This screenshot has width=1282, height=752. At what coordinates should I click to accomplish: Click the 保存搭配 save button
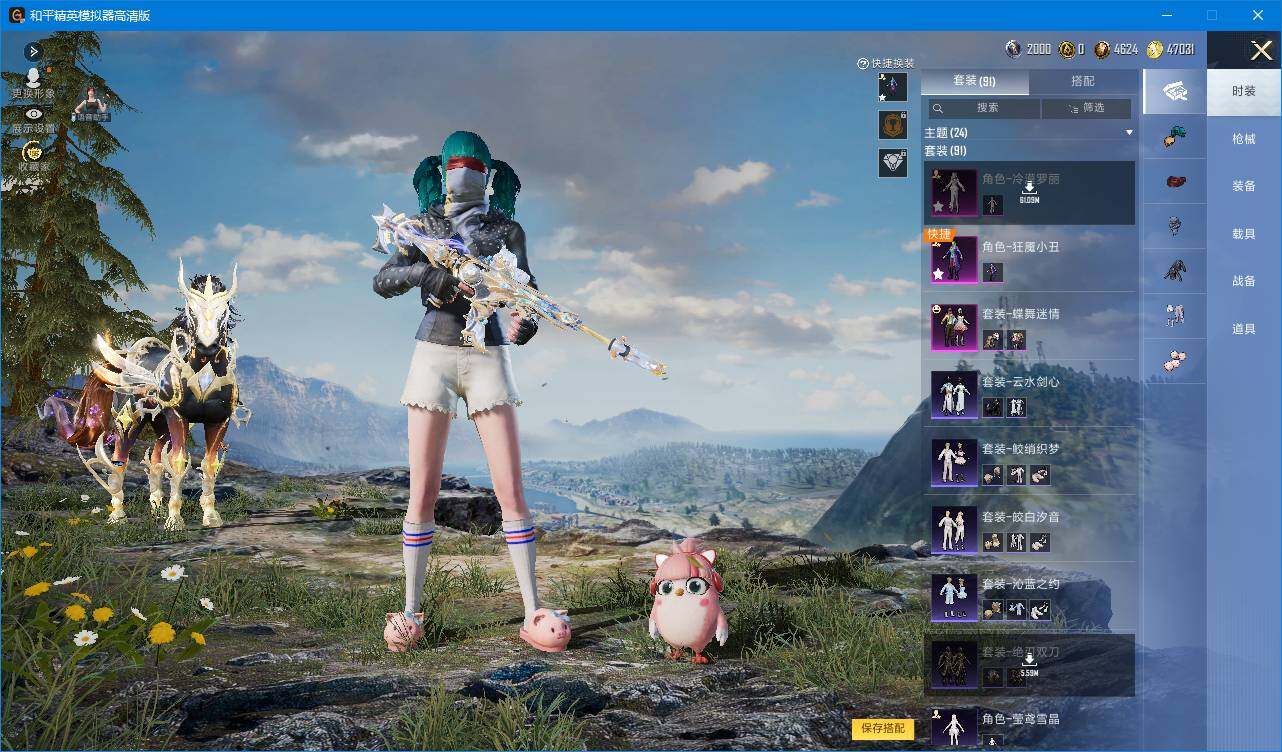click(x=883, y=728)
